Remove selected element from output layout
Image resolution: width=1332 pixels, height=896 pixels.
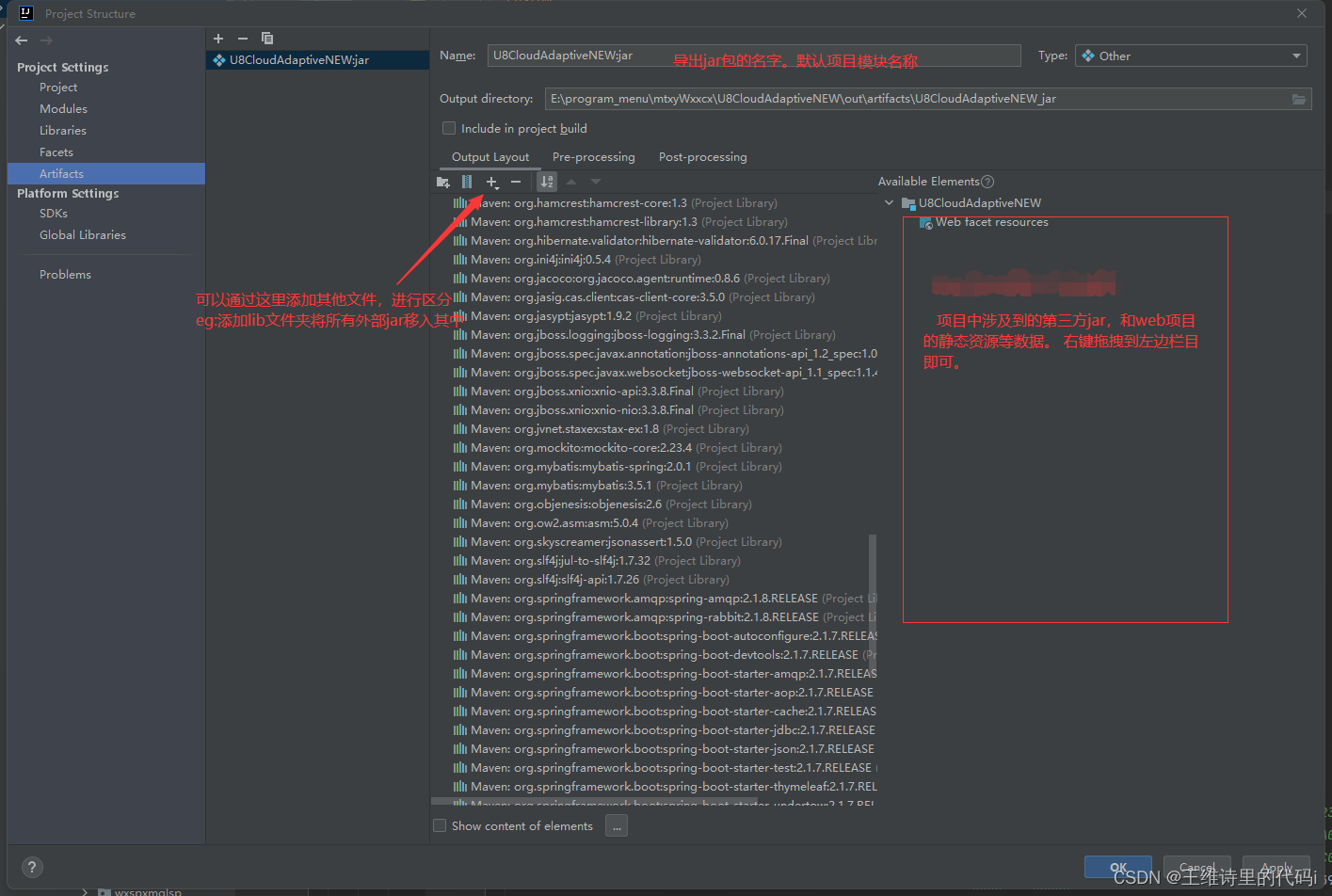tap(516, 182)
